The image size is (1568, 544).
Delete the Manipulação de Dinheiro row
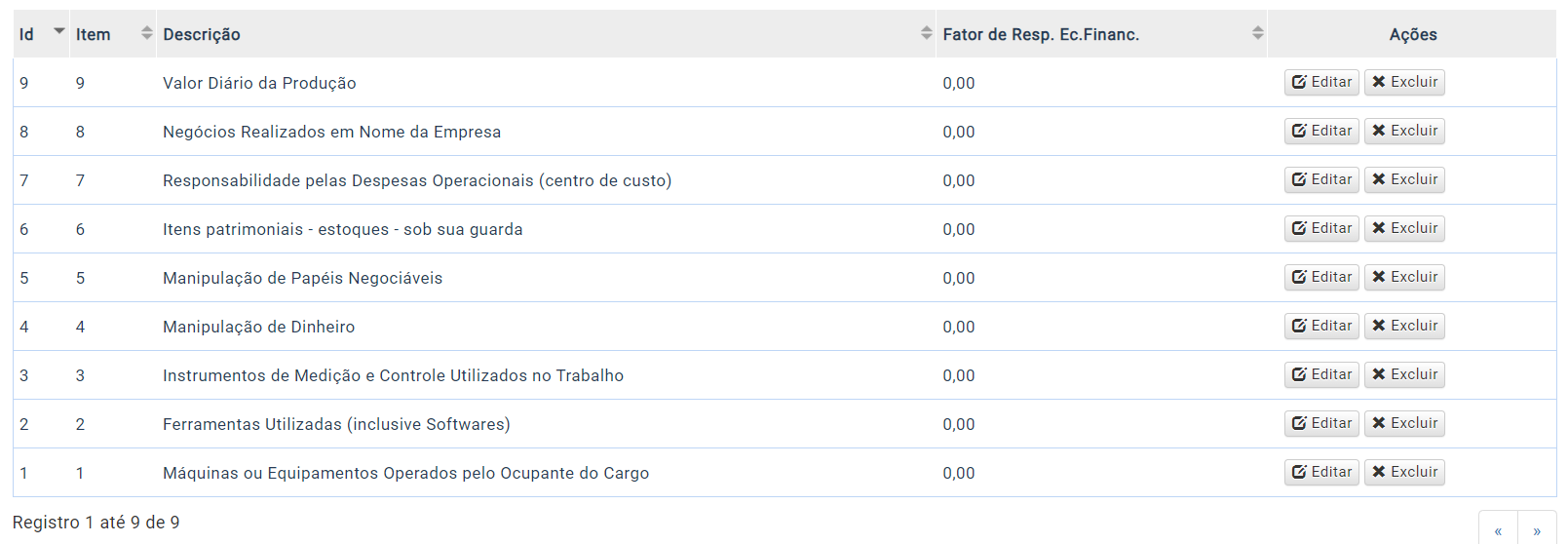coord(1404,326)
